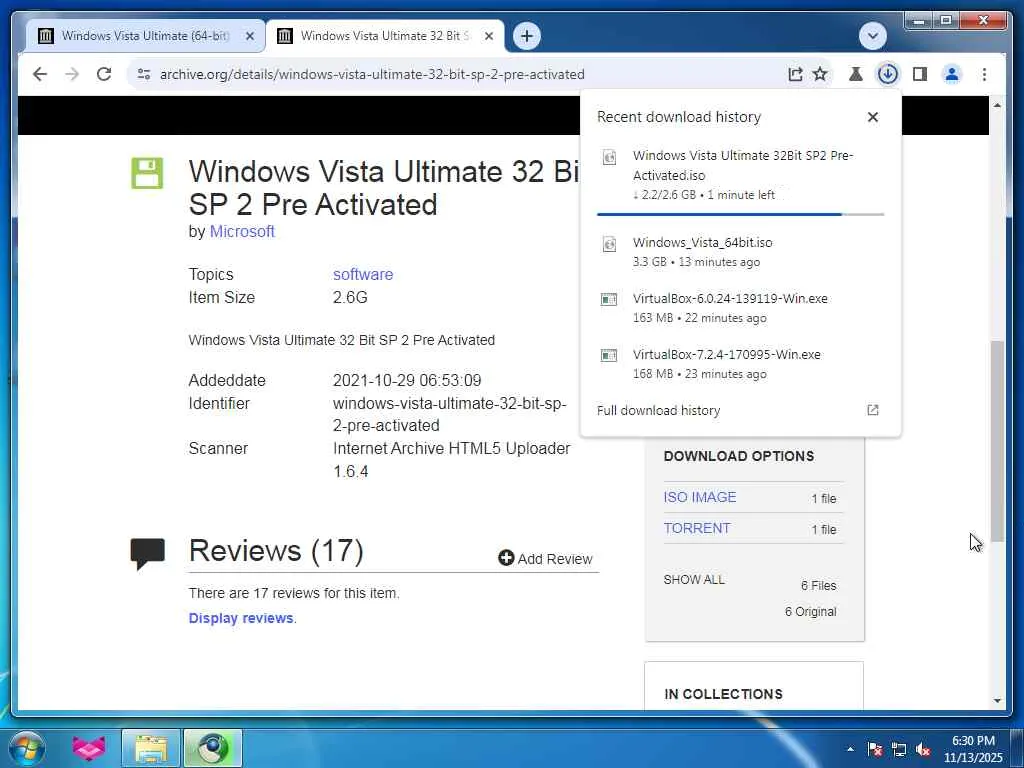
Task: Click Add Review
Action: click(545, 558)
